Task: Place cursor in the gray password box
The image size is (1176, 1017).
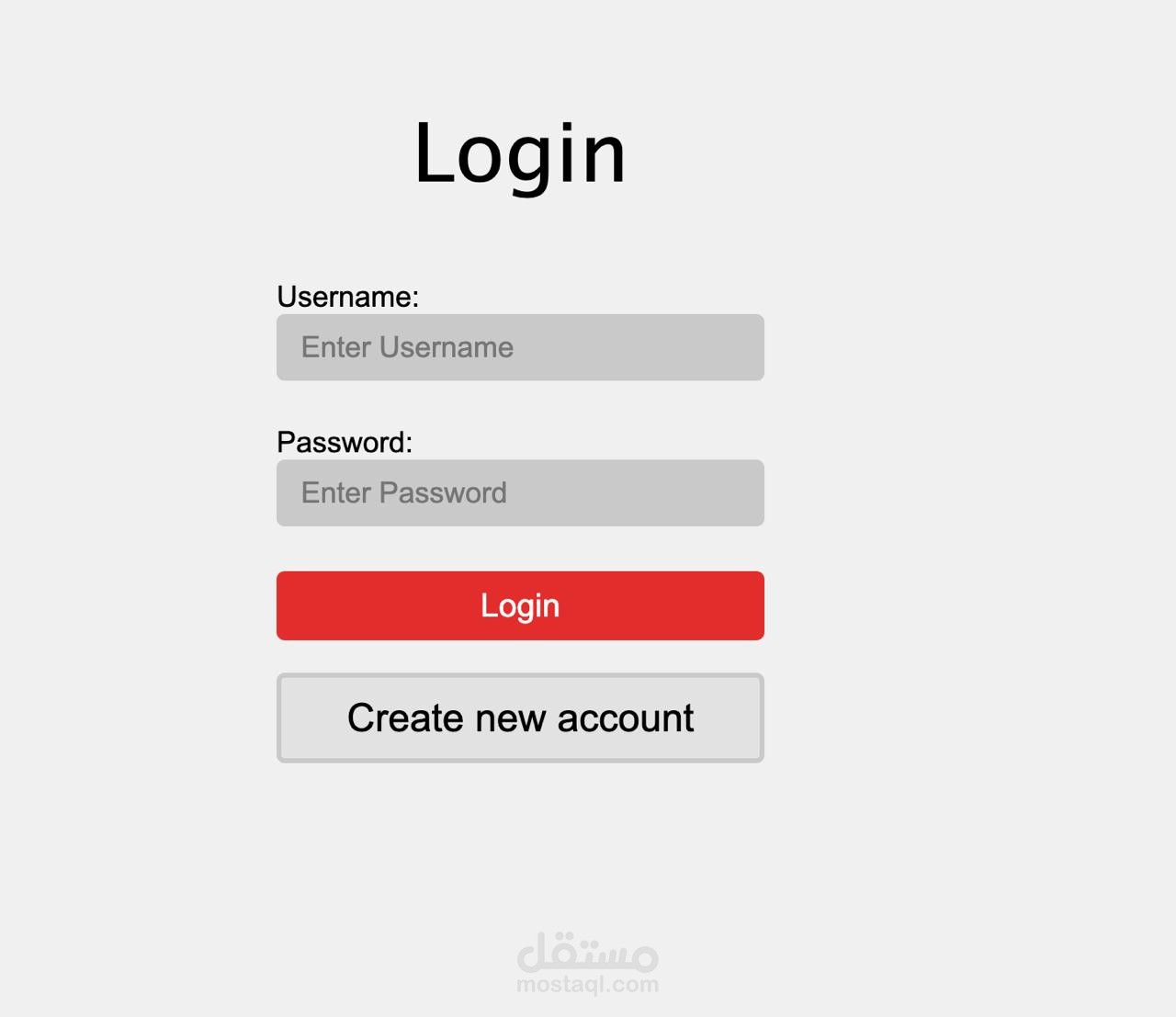Action: [520, 493]
